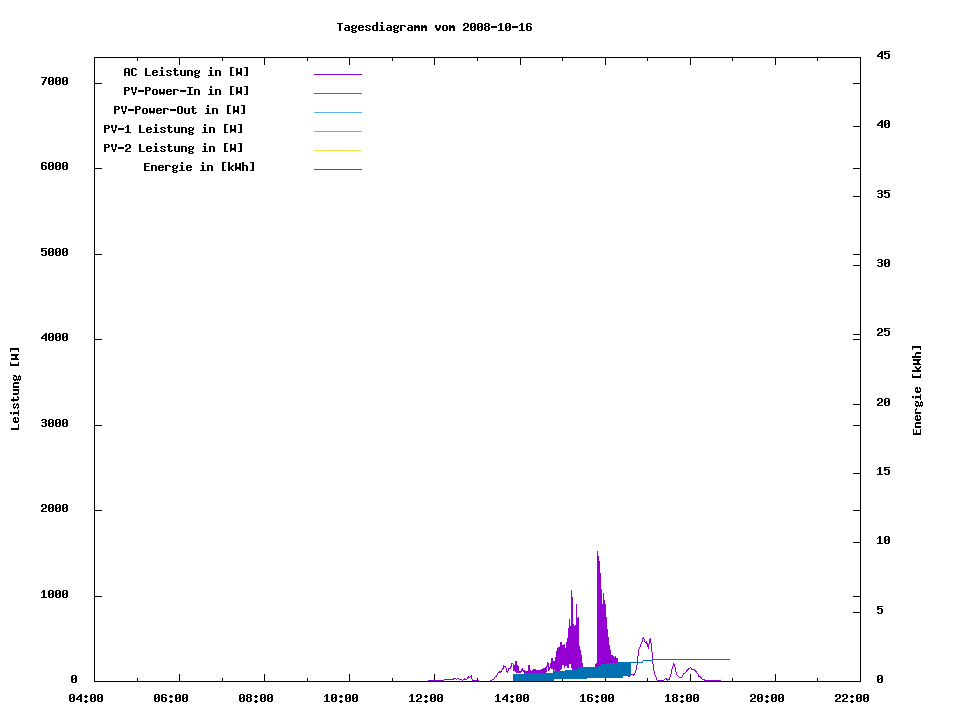Click the light blue PV-Power-Out legend line

tap(337, 112)
